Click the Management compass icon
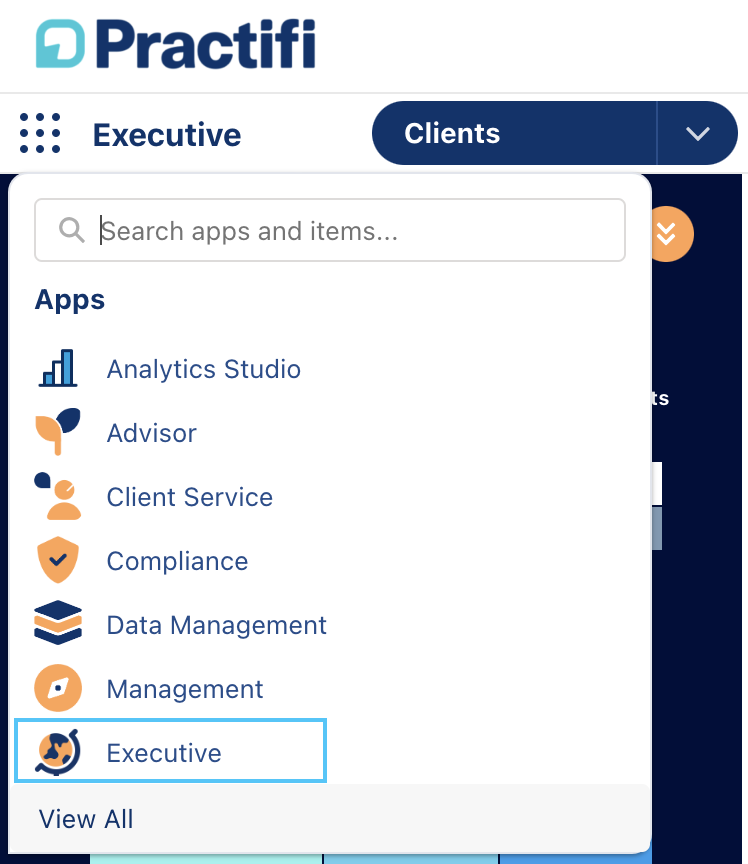 [x=58, y=688]
